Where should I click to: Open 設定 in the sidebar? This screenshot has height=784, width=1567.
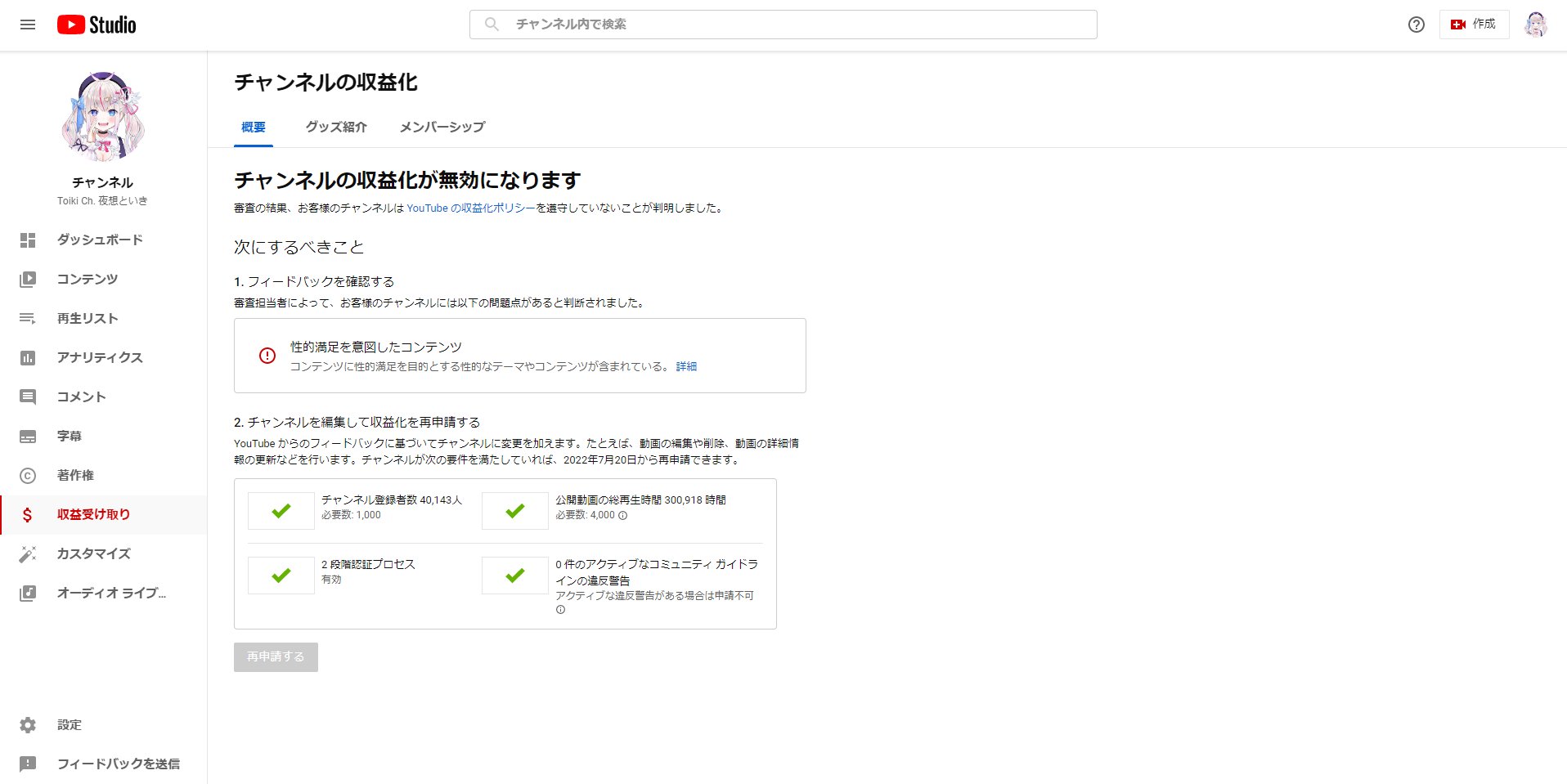[x=103, y=725]
